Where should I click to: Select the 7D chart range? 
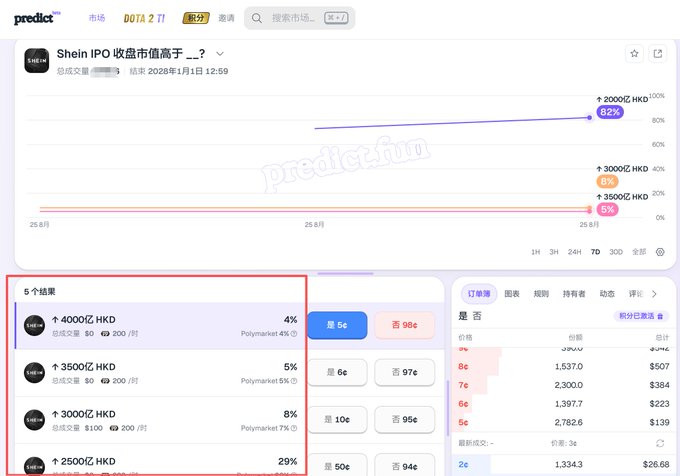(595, 252)
